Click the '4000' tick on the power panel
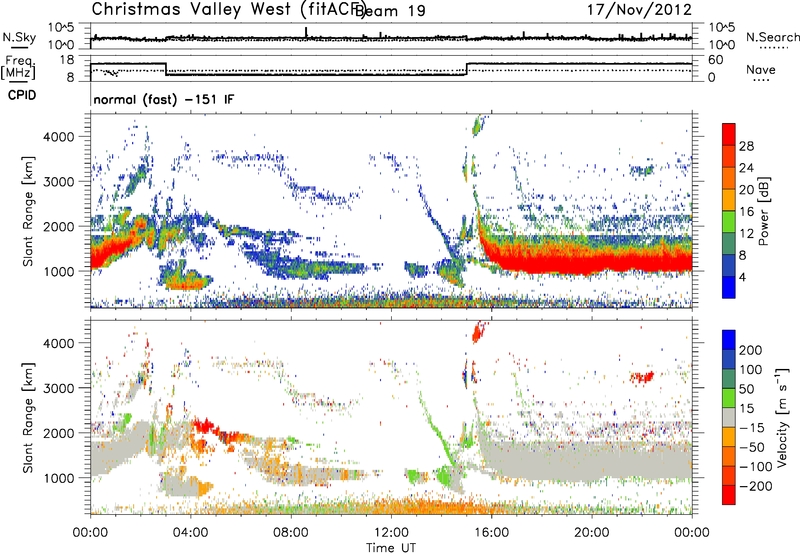 [x=59, y=137]
